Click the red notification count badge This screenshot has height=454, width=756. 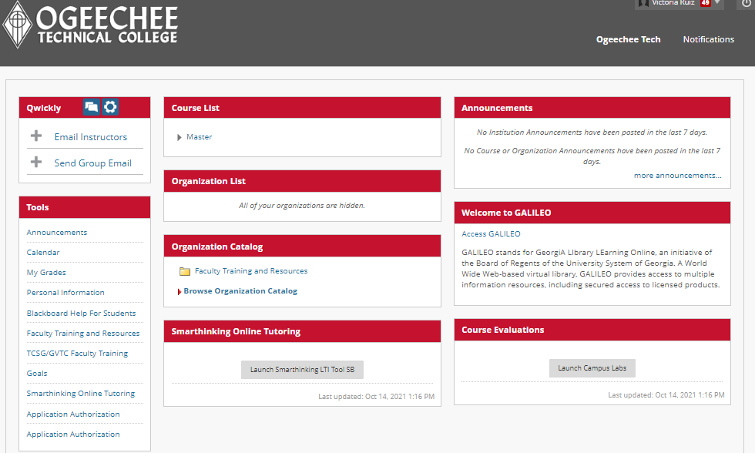pos(705,3)
